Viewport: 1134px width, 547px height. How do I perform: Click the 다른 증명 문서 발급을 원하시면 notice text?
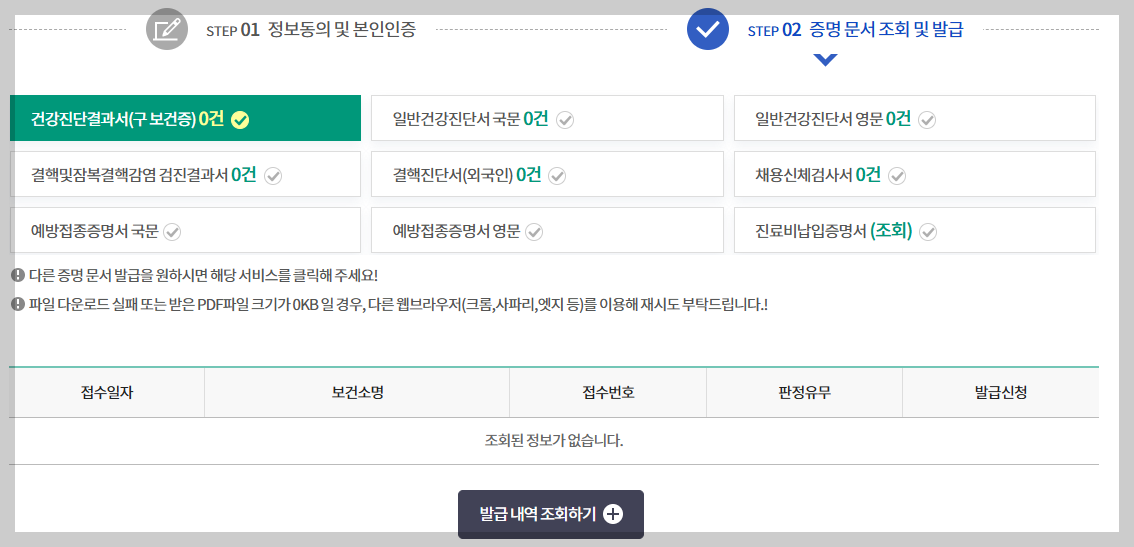point(203,276)
